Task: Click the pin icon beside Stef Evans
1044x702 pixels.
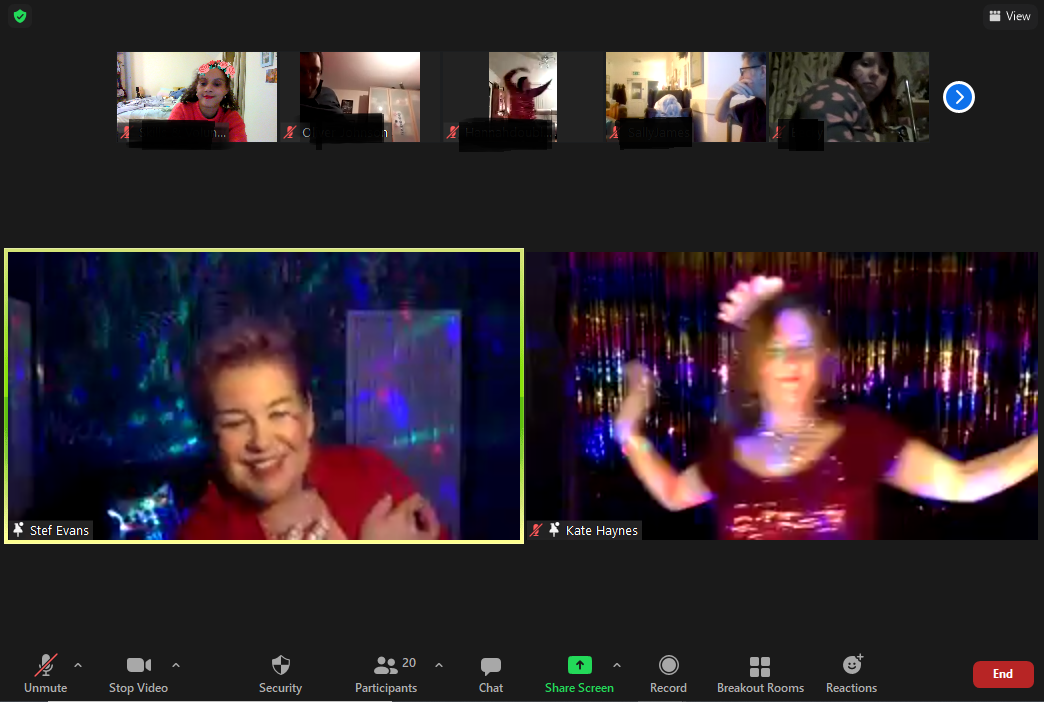Action: point(19,530)
